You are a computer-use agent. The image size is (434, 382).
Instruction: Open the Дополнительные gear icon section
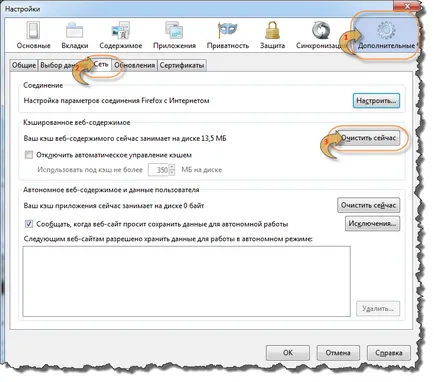click(386, 35)
